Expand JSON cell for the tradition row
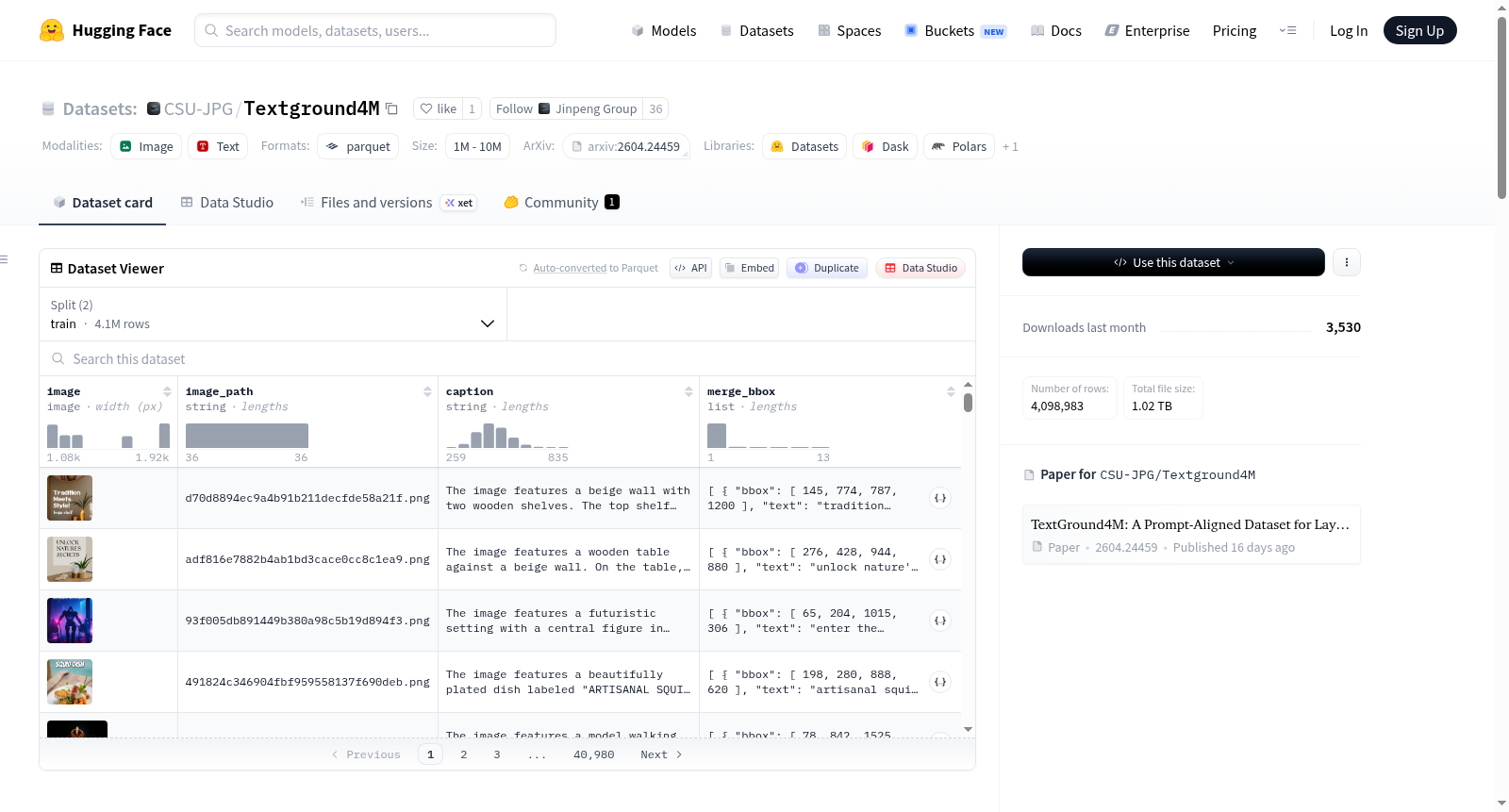The width and height of the screenshot is (1509, 812). (x=940, y=498)
